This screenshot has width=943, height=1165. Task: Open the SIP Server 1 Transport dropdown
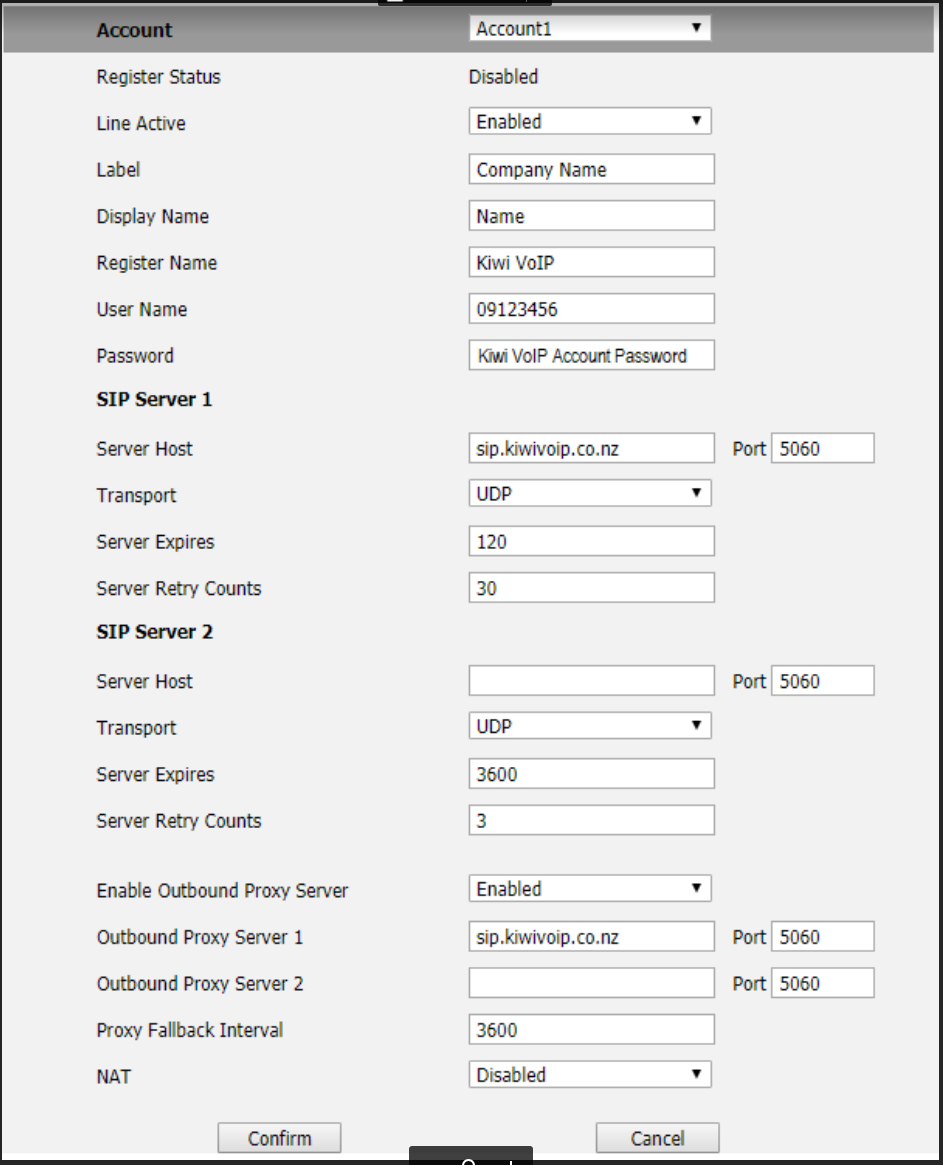tap(590, 493)
